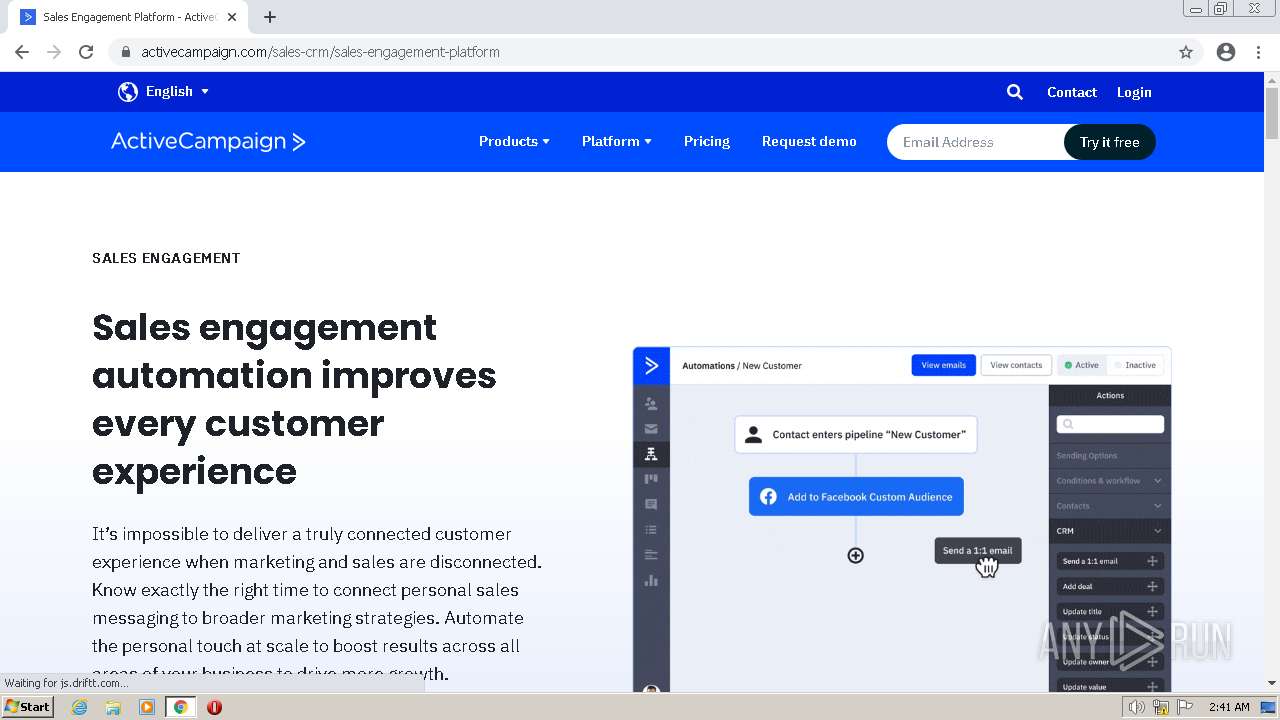Click the browser back arrow
1280x720 pixels.
pyautogui.click(x=22, y=52)
